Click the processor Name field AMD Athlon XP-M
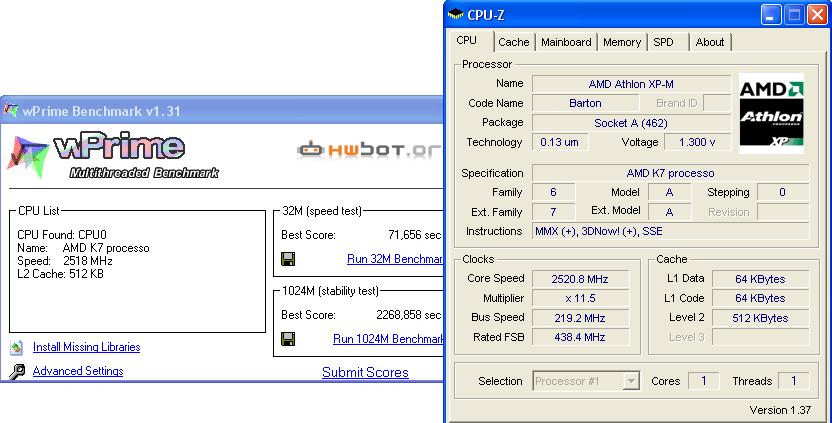The height and width of the screenshot is (423, 832). 631,84
